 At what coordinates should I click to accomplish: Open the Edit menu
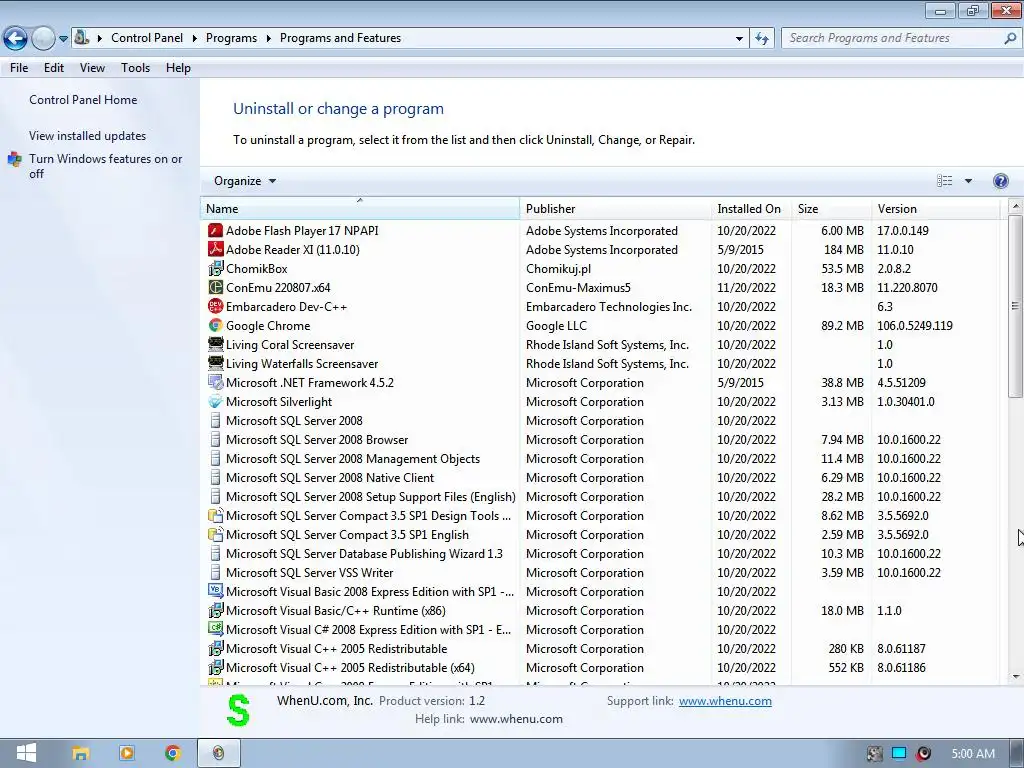coord(54,68)
